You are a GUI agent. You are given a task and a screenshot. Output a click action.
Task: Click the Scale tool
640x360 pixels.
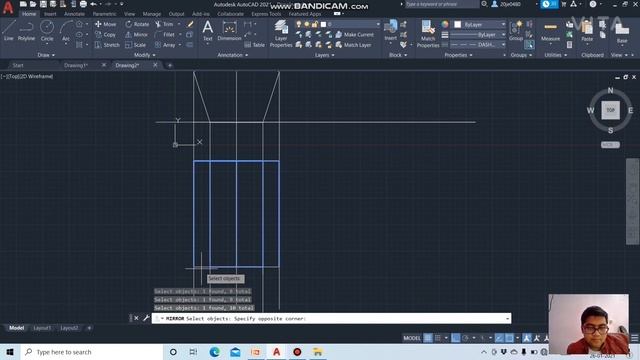coord(136,45)
